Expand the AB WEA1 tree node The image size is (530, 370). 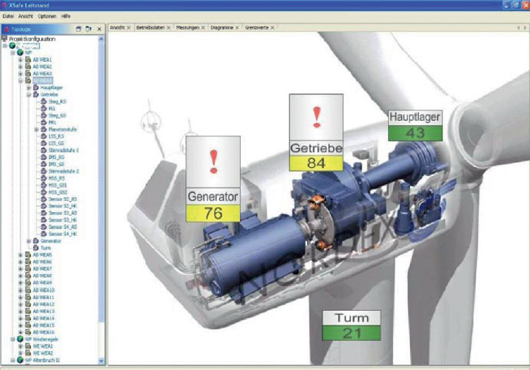click(20, 60)
